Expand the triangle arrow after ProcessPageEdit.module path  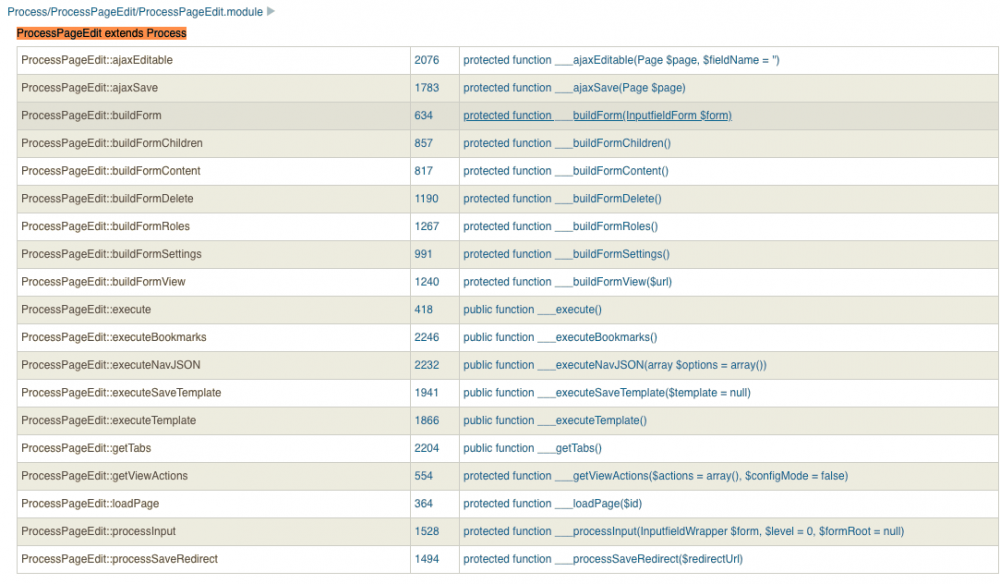tap(271, 12)
